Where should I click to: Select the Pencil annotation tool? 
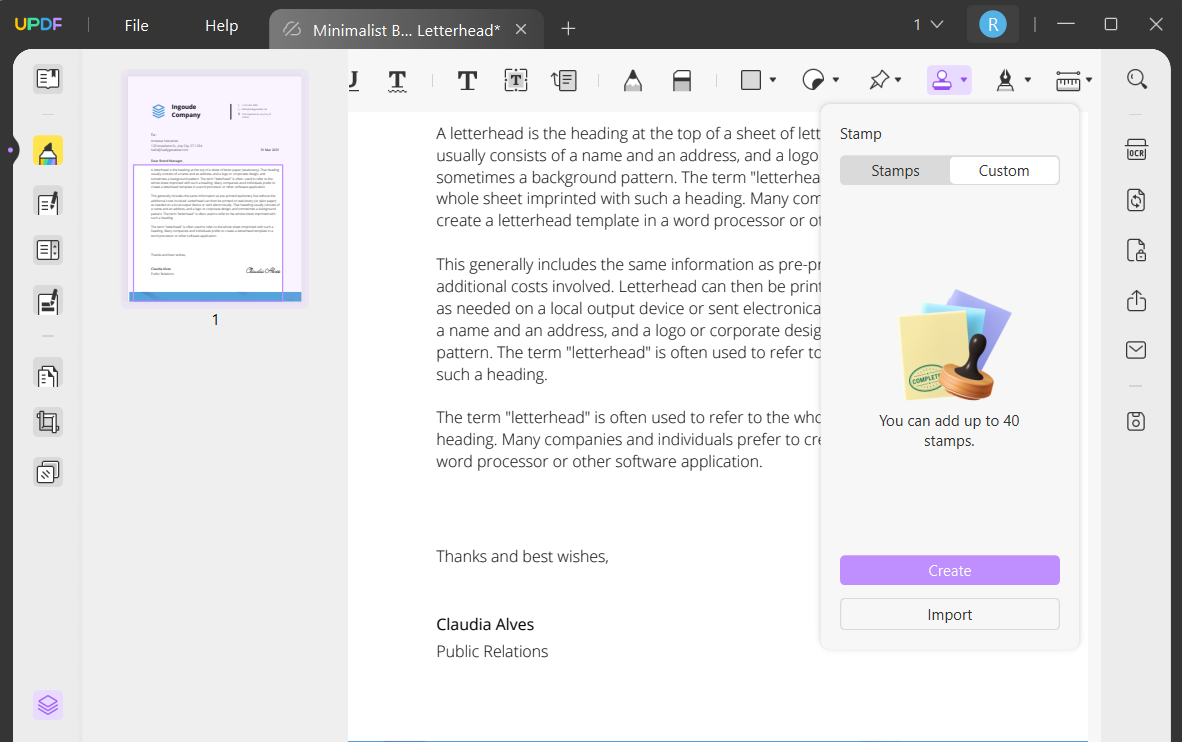pos(633,79)
